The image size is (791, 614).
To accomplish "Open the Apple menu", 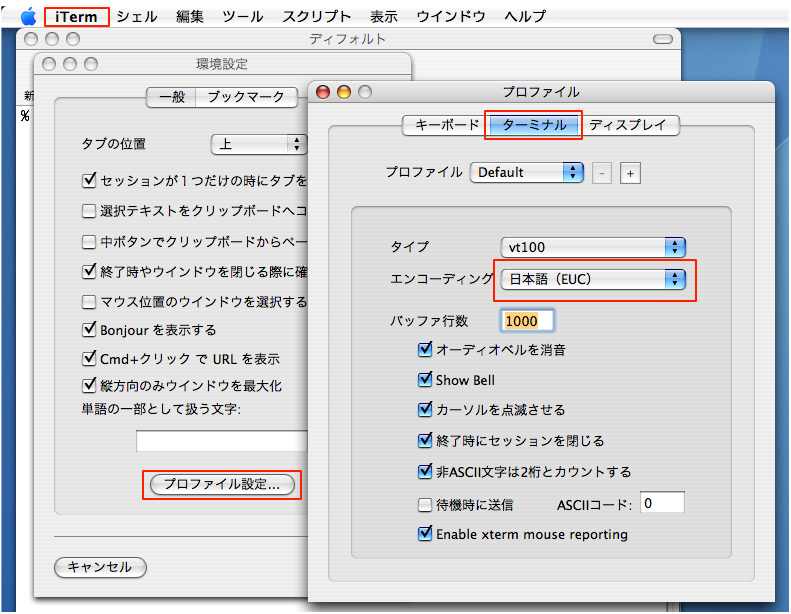I will coord(28,17).
